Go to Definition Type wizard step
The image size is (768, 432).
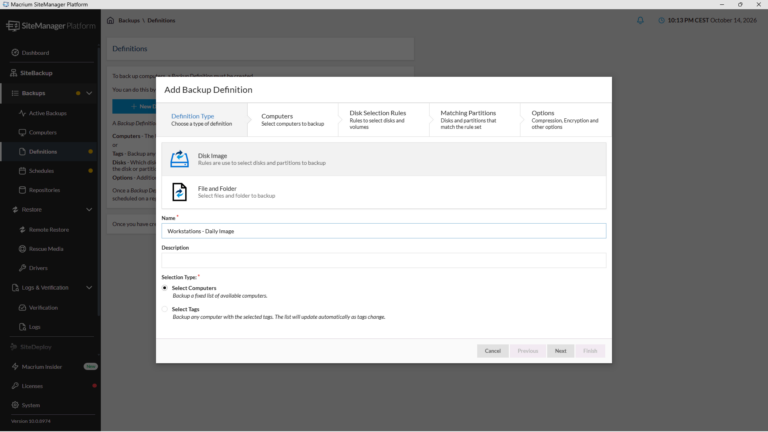click(x=202, y=120)
